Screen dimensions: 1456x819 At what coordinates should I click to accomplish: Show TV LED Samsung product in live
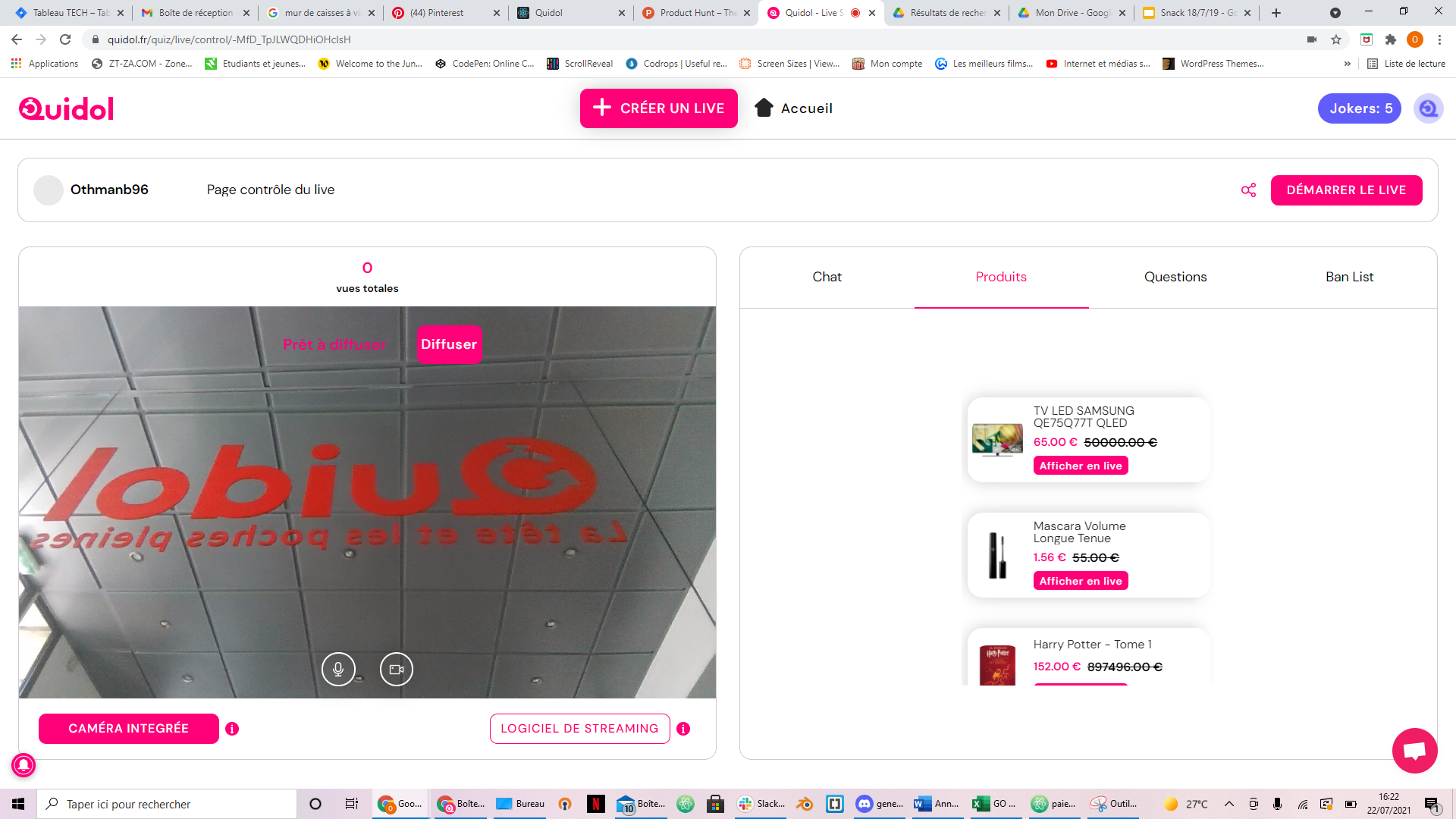click(x=1080, y=466)
